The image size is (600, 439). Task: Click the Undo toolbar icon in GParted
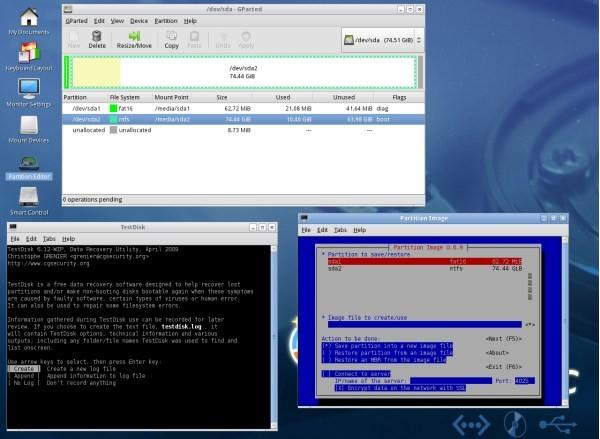(x=223, y=39)
